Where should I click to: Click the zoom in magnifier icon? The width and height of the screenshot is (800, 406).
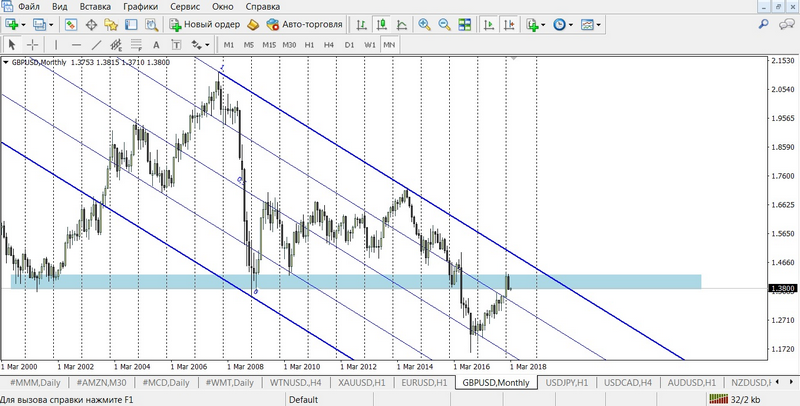tap(425, 24)
